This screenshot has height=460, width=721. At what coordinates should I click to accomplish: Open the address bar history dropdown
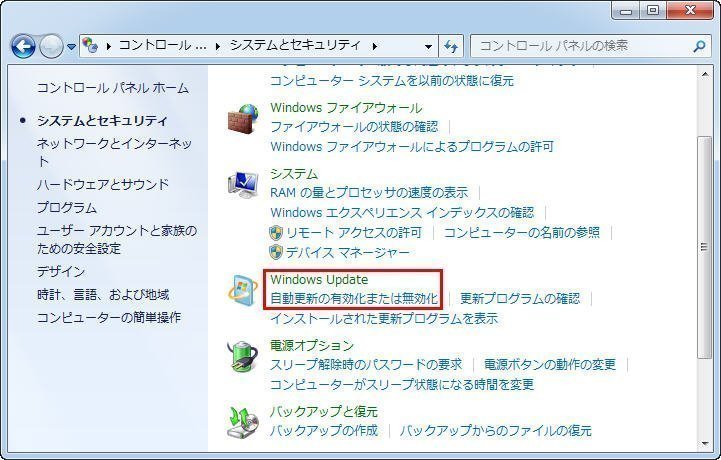tap(429, 46)
